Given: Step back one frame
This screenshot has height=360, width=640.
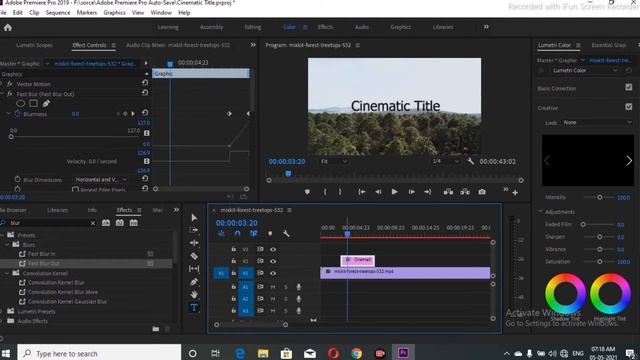Looking at the screenshot, I should (378, 192).
